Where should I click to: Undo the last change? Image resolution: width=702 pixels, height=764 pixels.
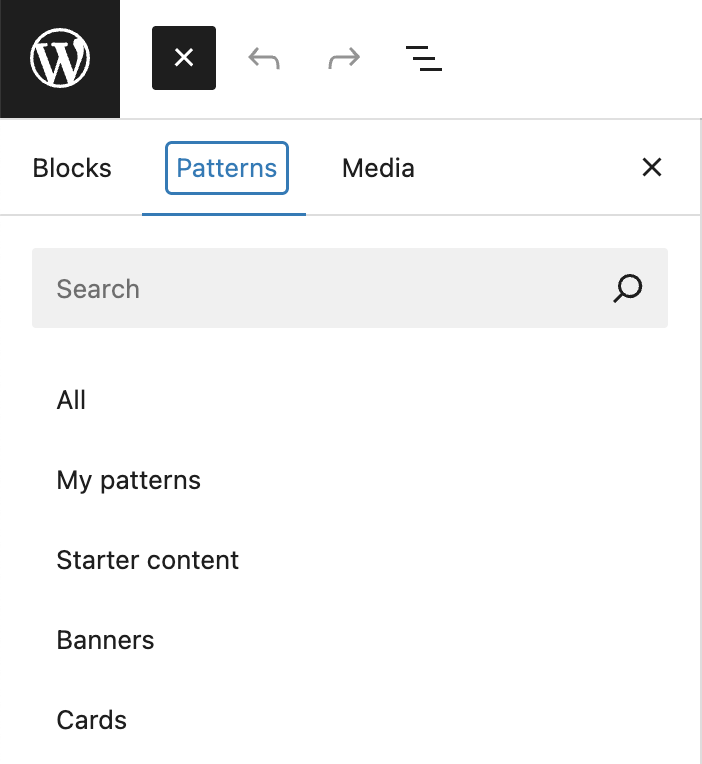coord(264,59)
